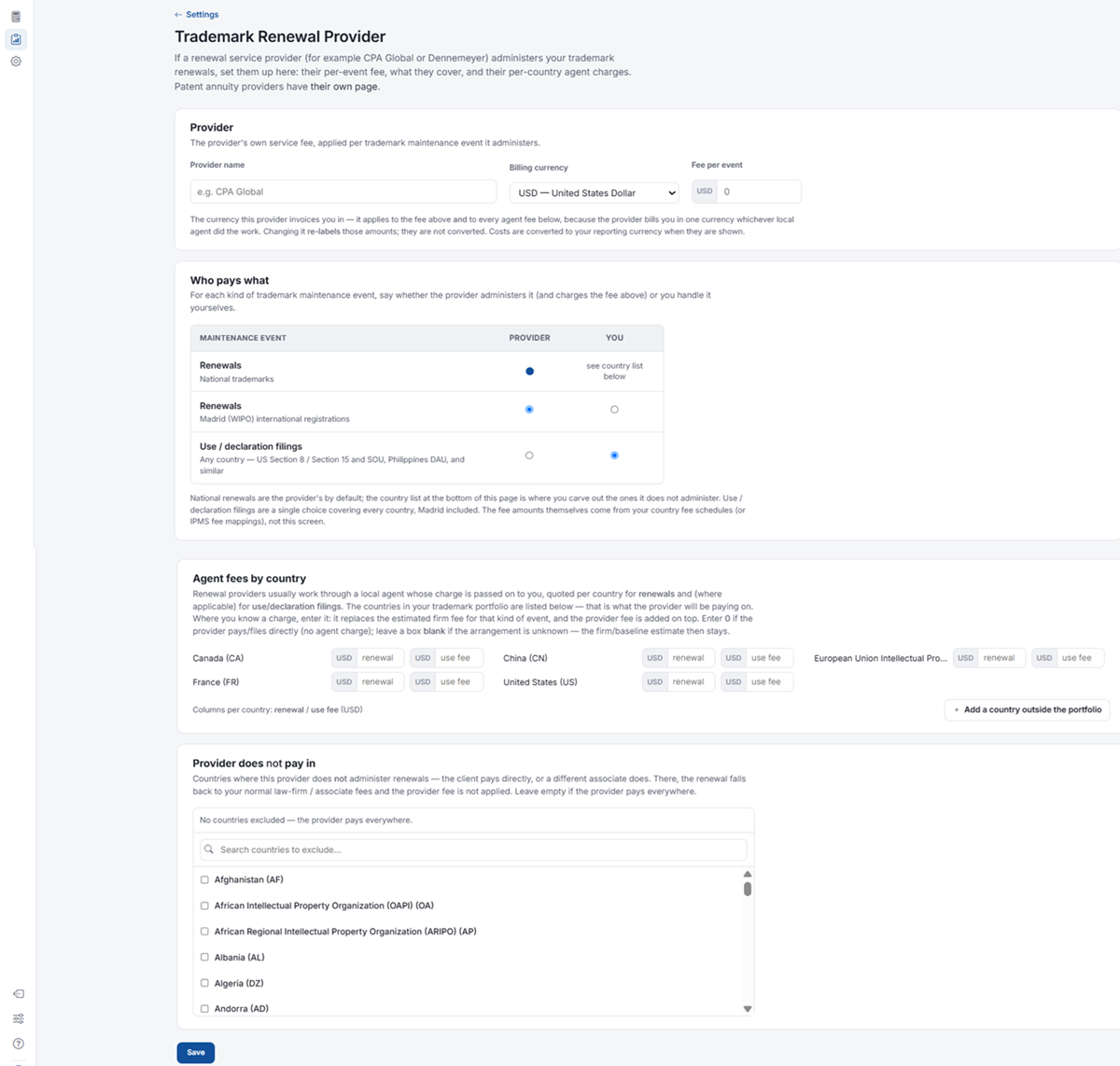This screenshot has width=1120, height=1066.
Task: Open the sliders preferences icon in sidebar
Action: tap(18, 1018)
